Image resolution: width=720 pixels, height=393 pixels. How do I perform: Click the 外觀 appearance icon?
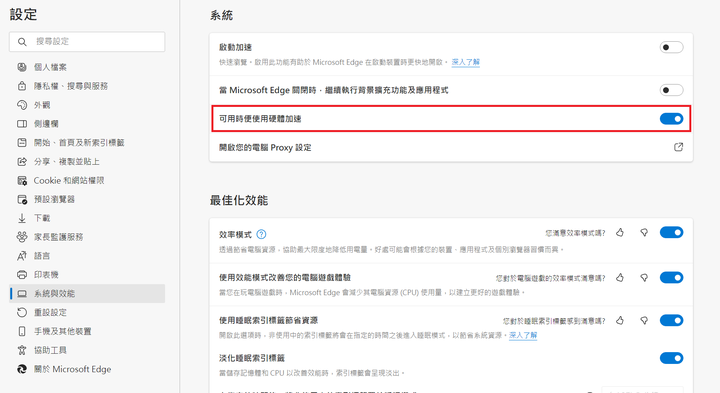[x=22, y=105]
